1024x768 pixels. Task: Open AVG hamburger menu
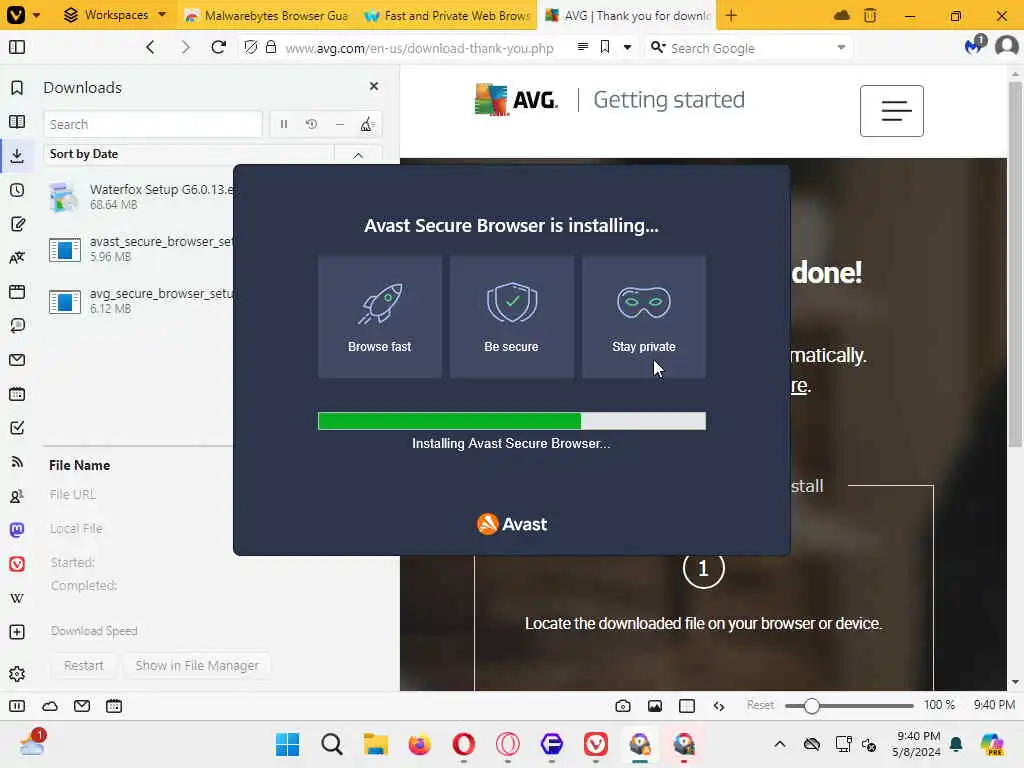(x=891, y=110)
